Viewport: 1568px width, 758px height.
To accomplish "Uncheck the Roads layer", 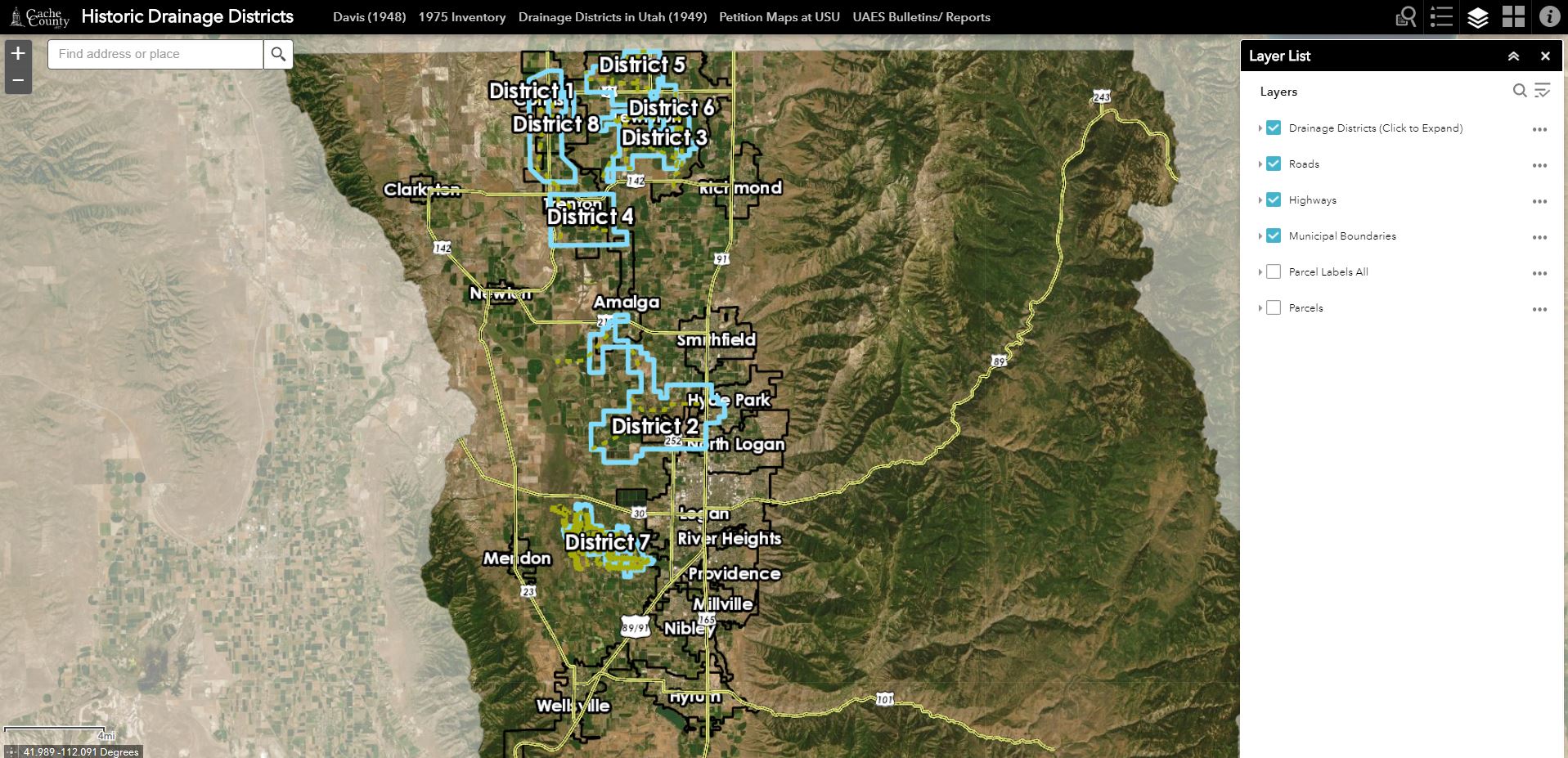I will pyautogui.click(x=1273, y=164).
